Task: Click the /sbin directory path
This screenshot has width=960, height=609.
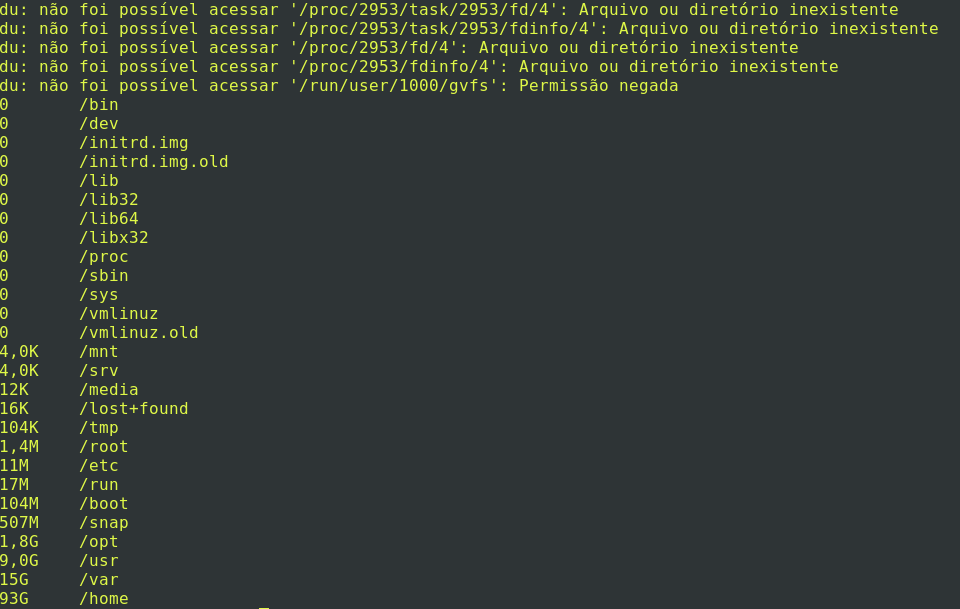Action: pos(104,276)
